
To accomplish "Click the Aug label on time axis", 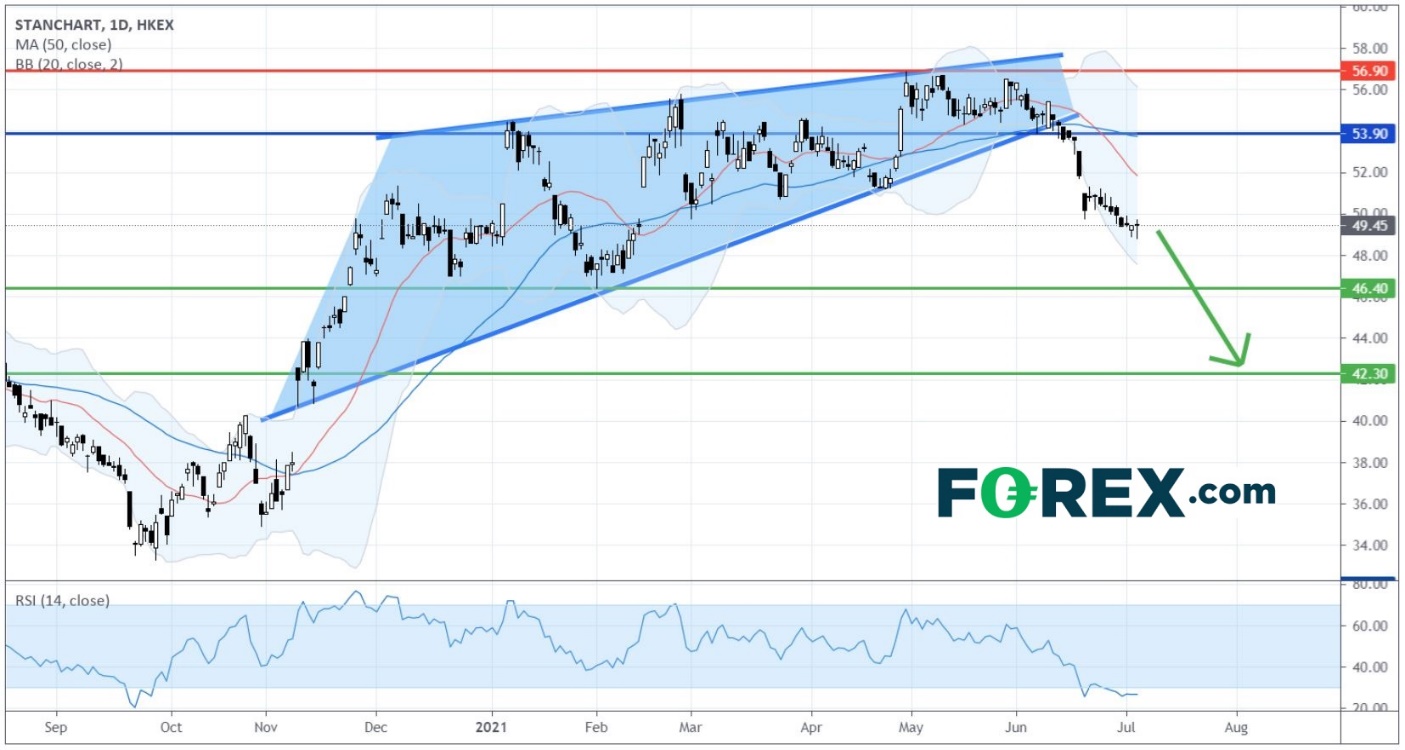I will pos(1237,726).
